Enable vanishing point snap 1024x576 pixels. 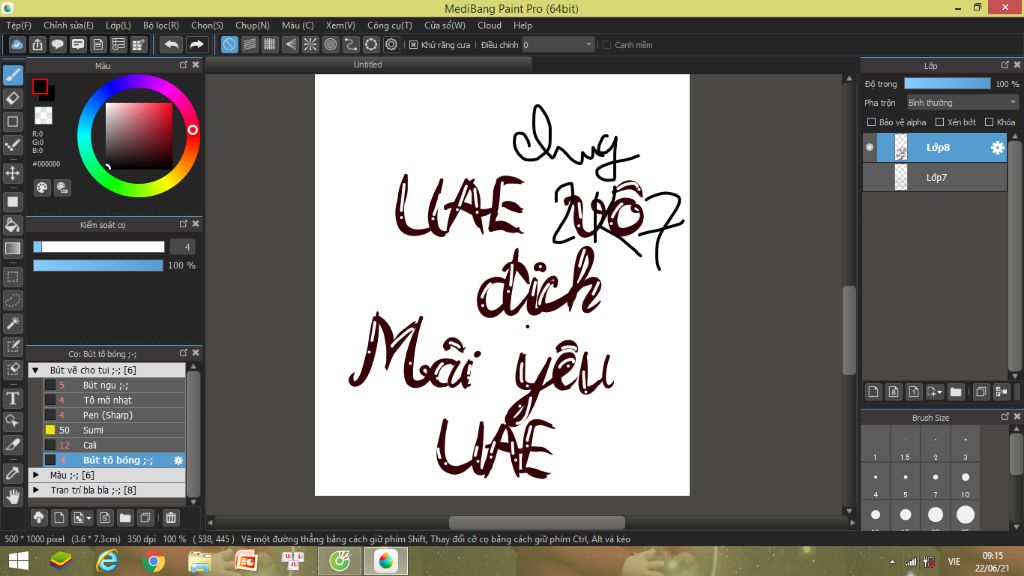(290, 44)
